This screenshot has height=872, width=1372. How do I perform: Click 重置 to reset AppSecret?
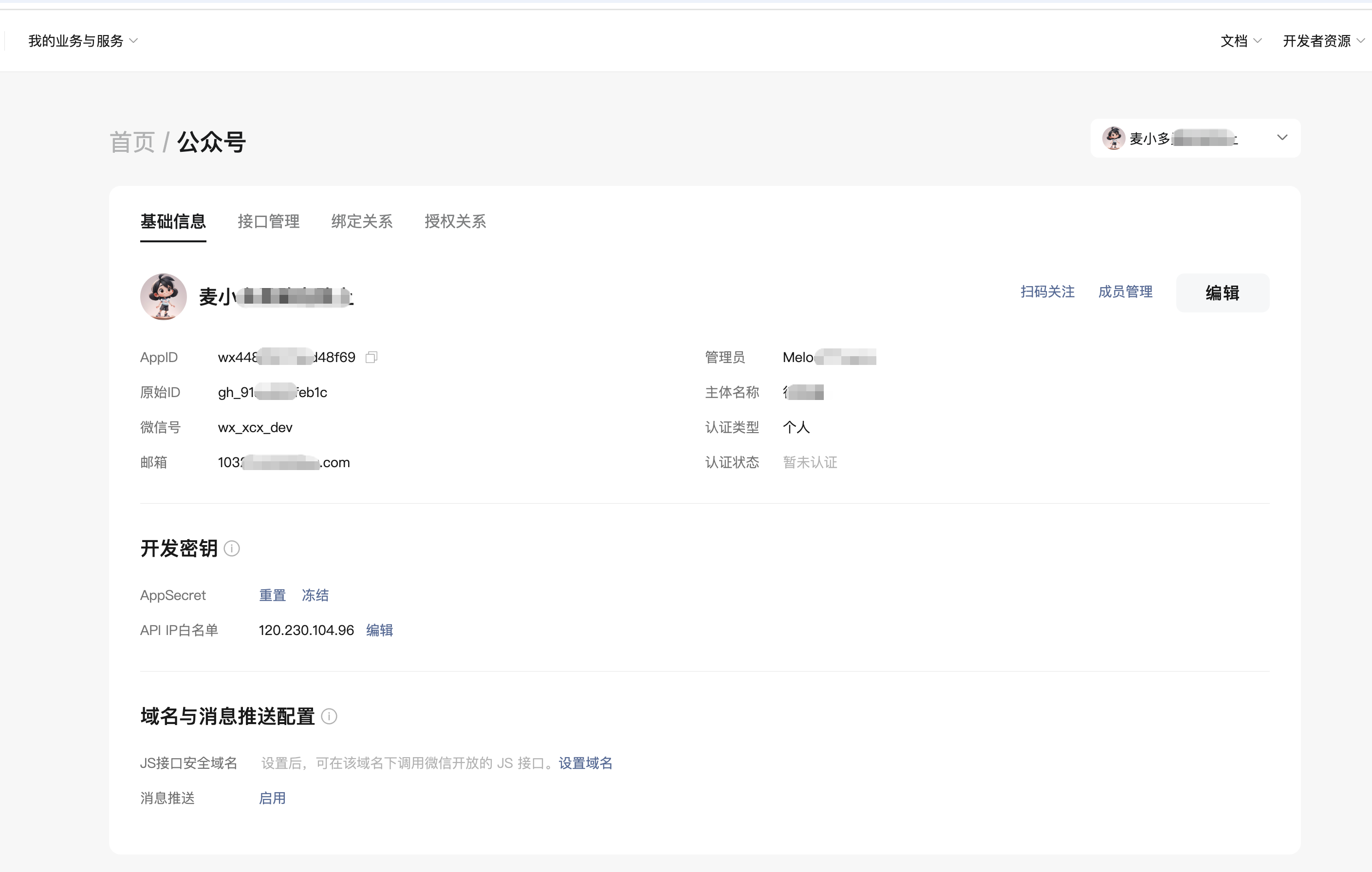[x=272, y=595]
